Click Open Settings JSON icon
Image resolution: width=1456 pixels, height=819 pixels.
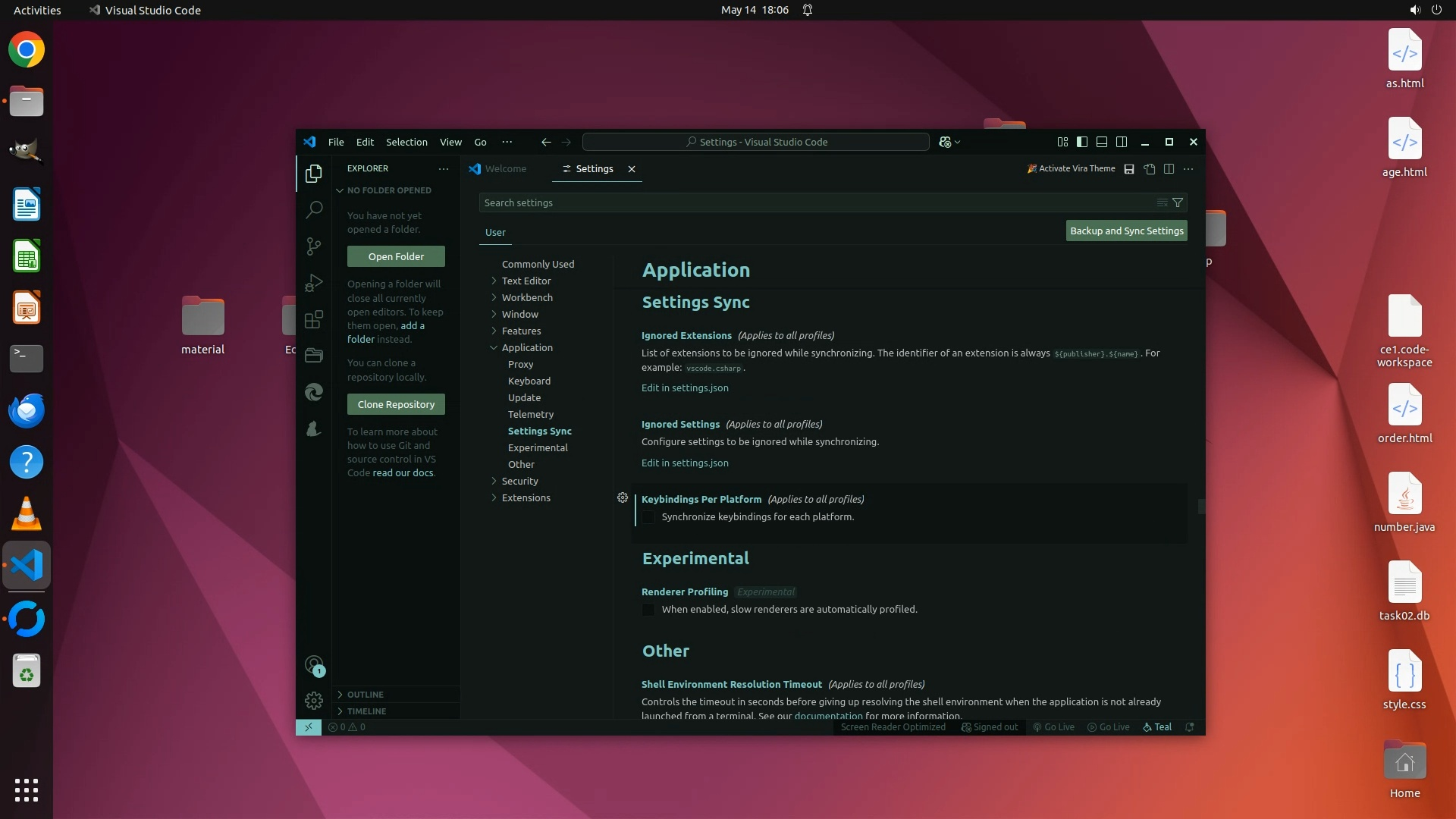tap(1150, 169)
